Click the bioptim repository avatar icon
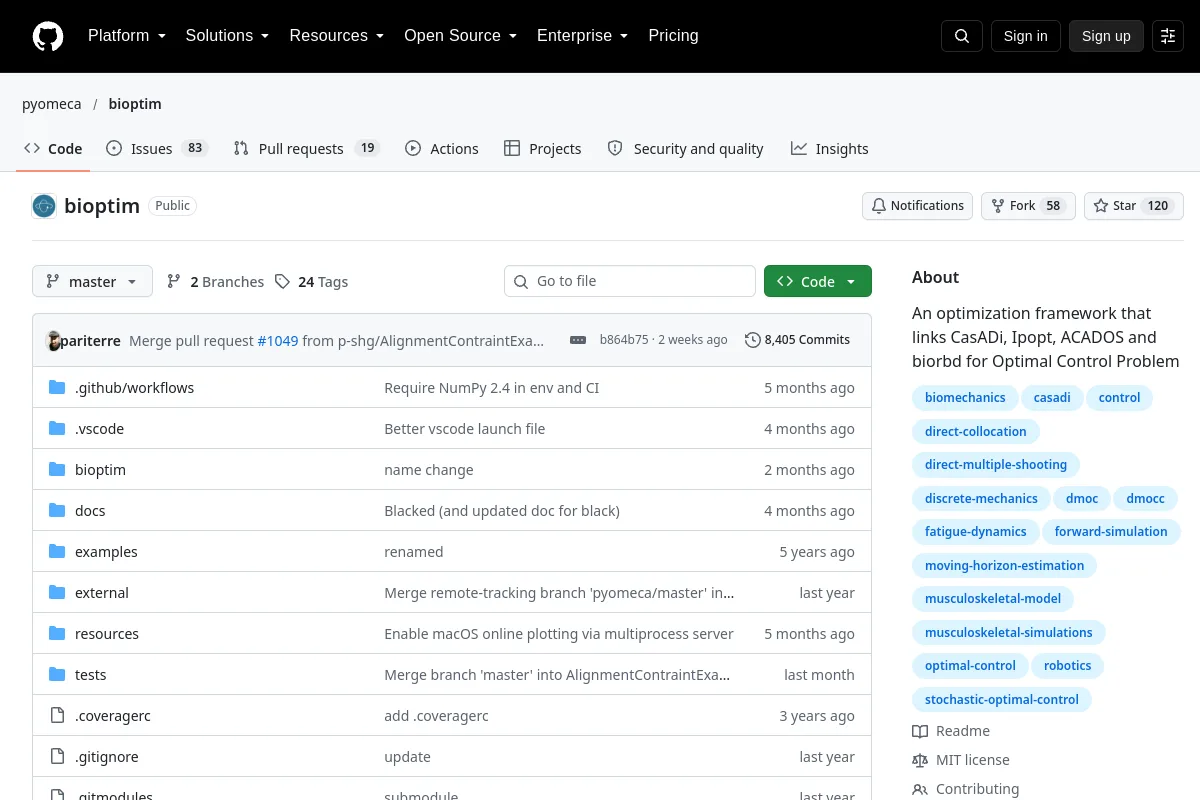Screen dimensions: 1200x800 [44, 206]
